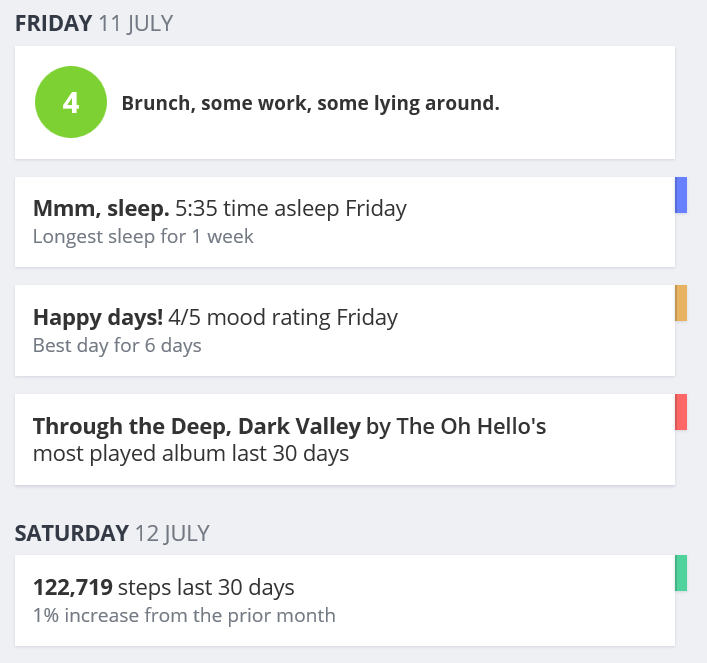
Task: Click the artist name 'The Oh Hello's'
Action: coord(472,427)
